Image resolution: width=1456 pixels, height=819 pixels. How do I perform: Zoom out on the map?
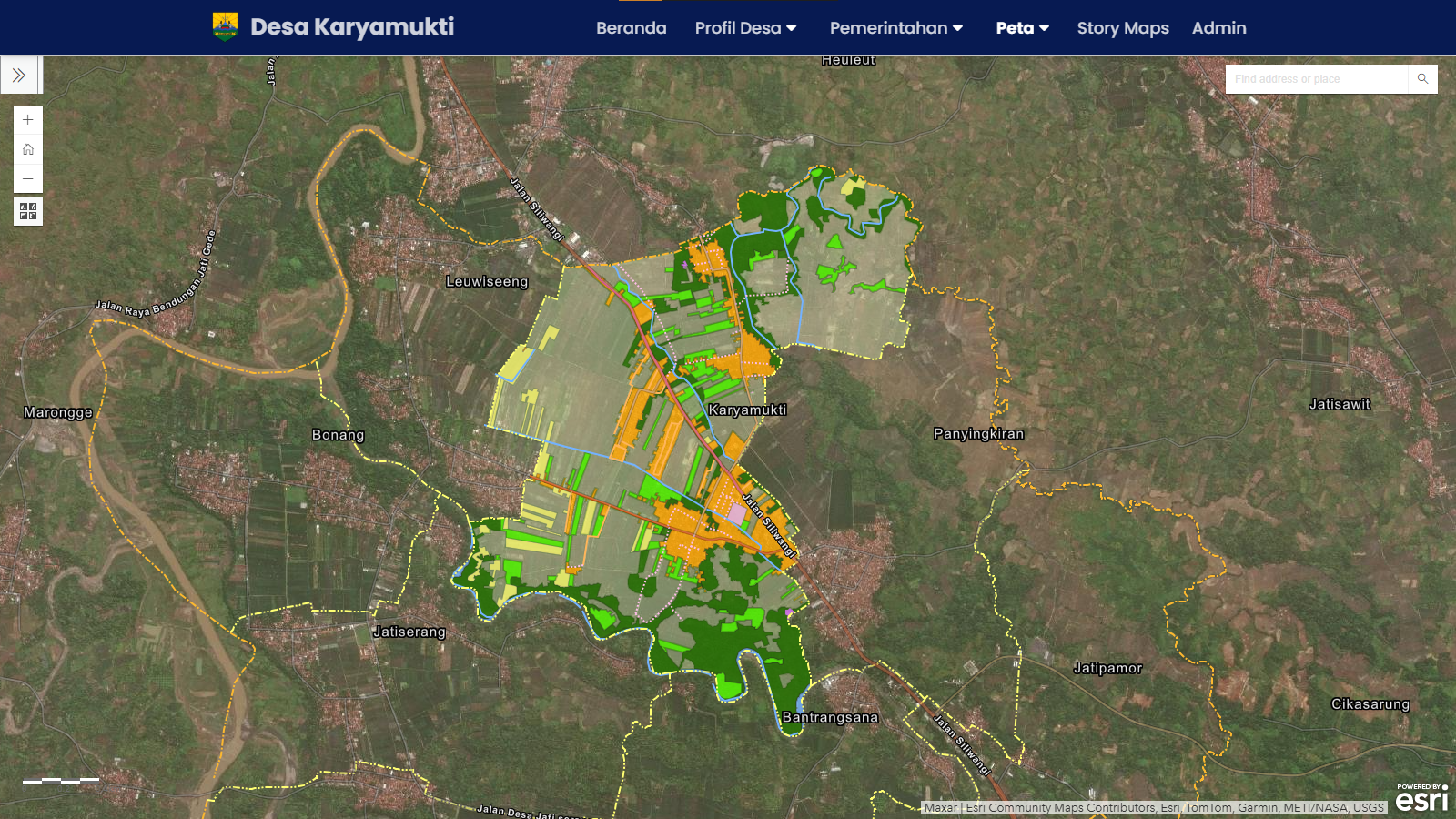tap(28, 179)
